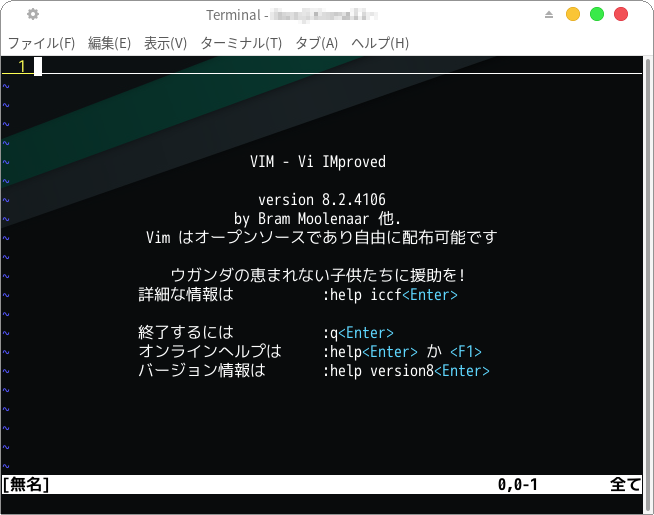
Task: Click the ":q<Enter>" quit command text
Action: click(x=357, y=333)
